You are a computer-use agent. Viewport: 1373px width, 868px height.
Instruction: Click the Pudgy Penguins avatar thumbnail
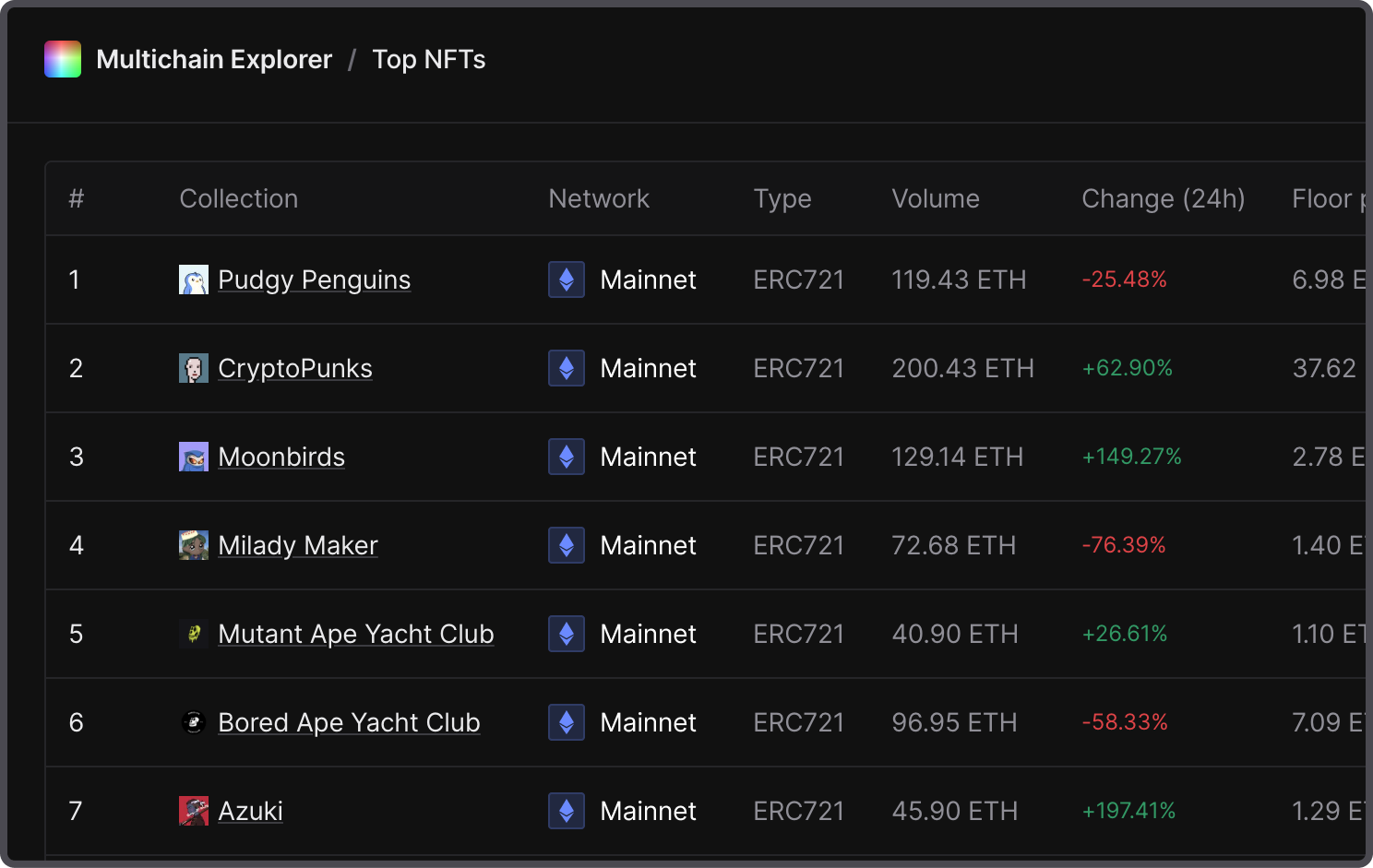tap(194, 279)
